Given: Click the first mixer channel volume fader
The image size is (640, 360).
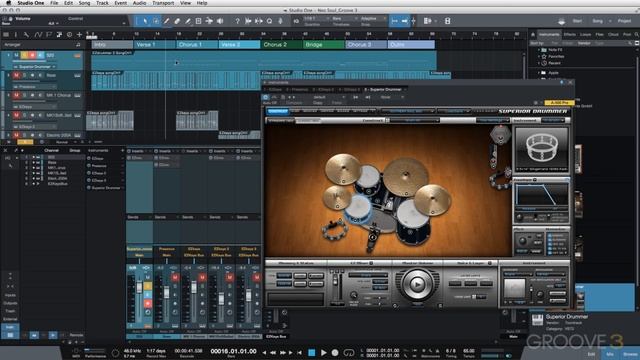Looking at the screenshot, I should point(139,287).
